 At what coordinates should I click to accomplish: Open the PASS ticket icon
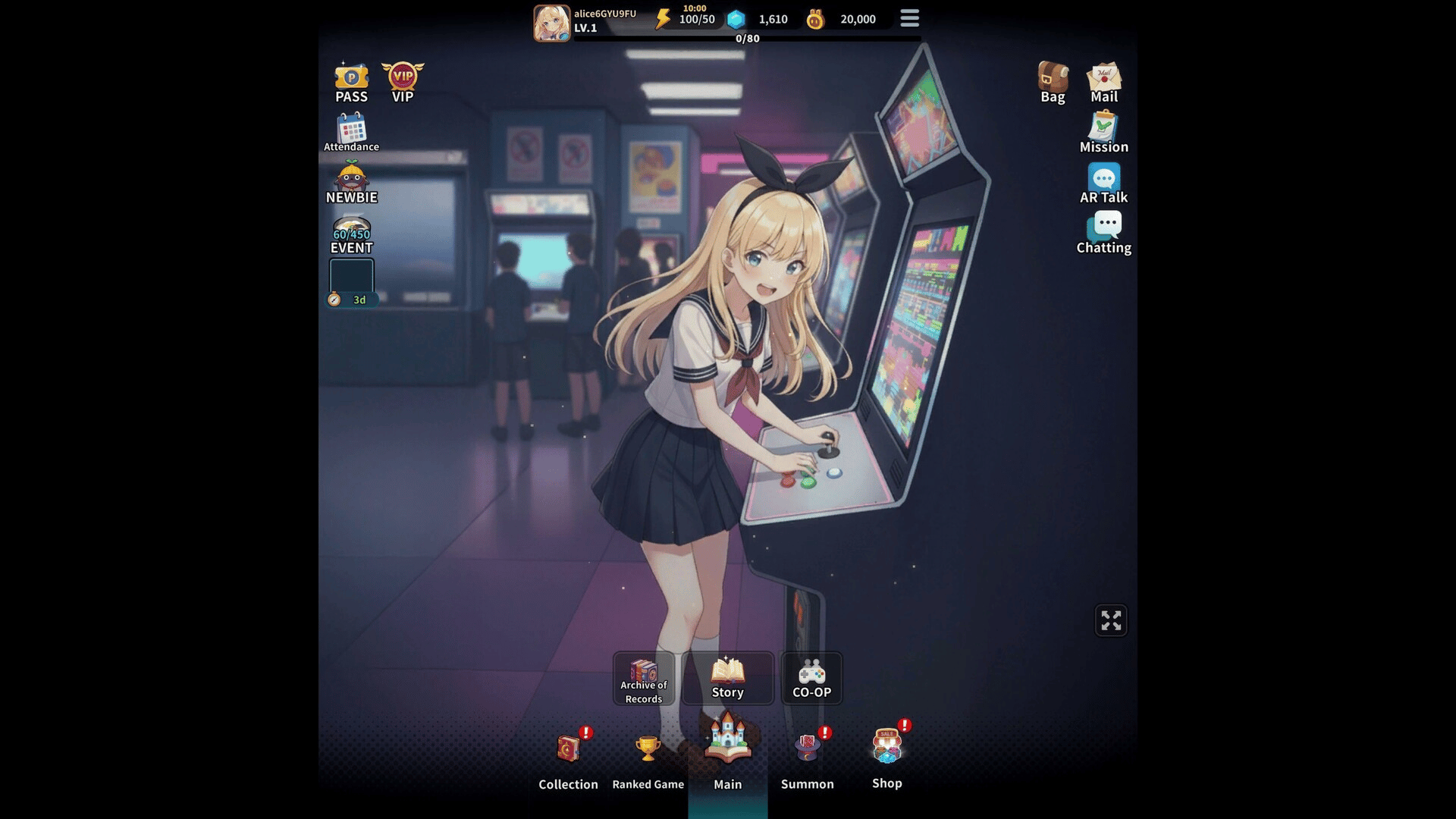351,82
